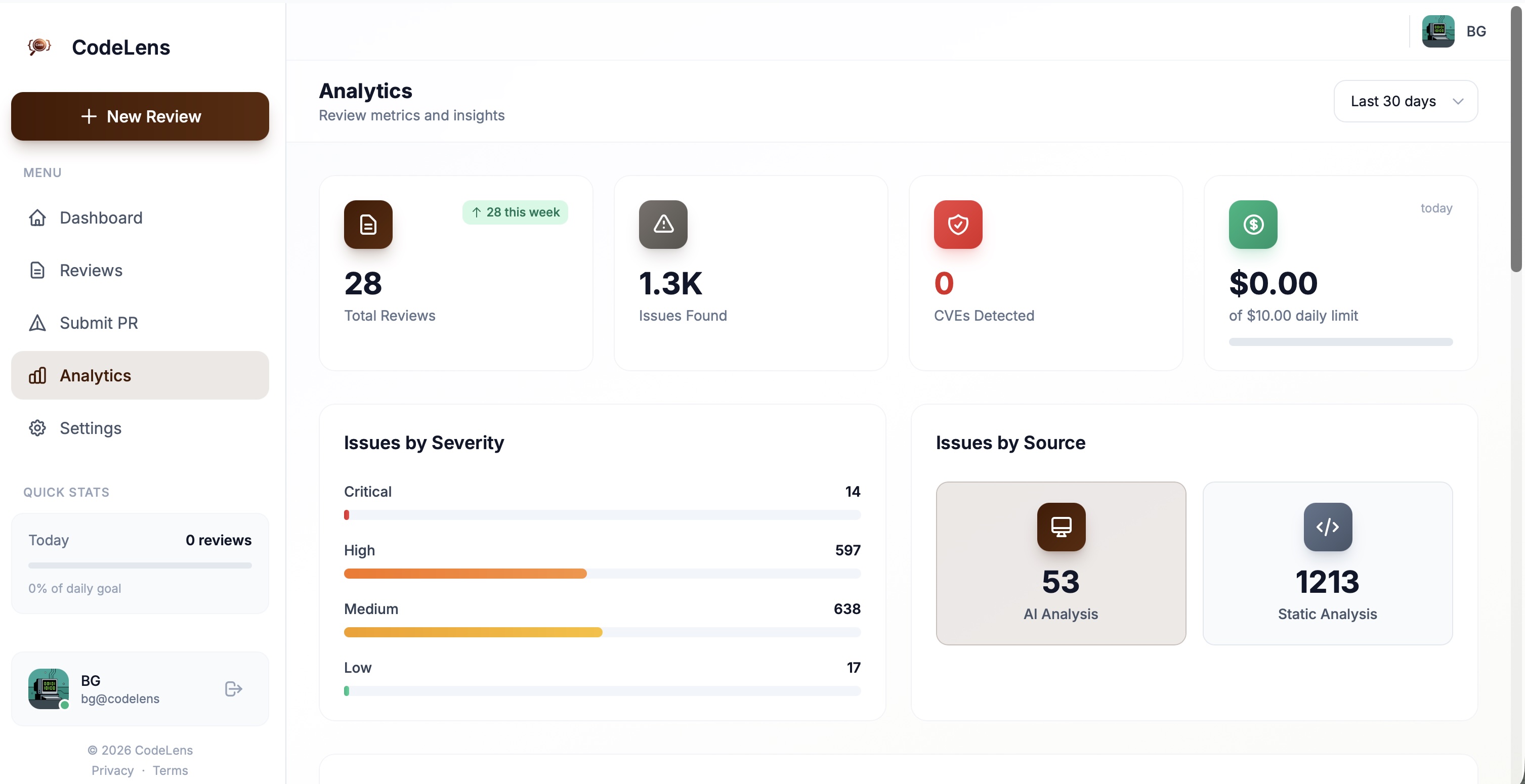
Task: Click the Reviews document icon
Action: pyautogui.click(x=37, y=270)
